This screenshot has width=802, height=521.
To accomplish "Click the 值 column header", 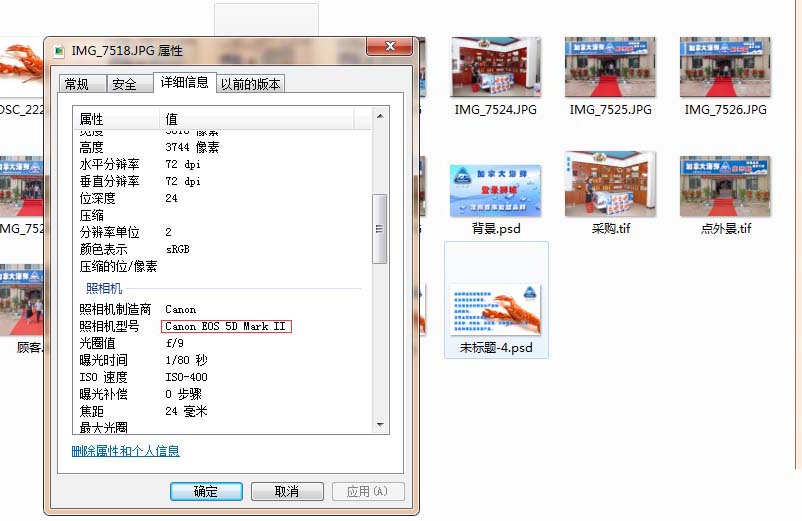I will (x=257, y=119).
